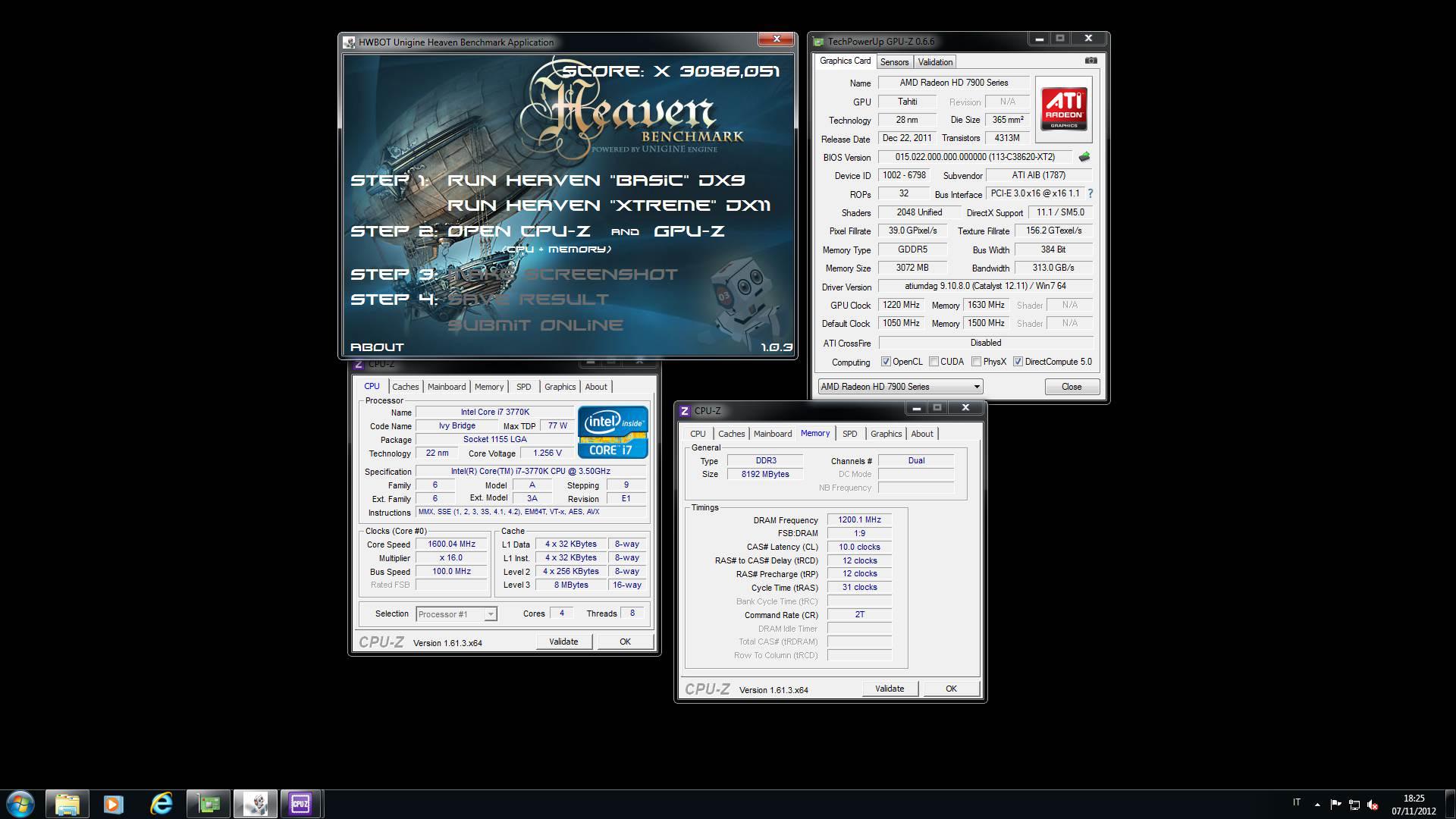Open Memory tab in CPU-Z processor window
The height and width of the screenshot is (819, 1456).
[489, 387]
